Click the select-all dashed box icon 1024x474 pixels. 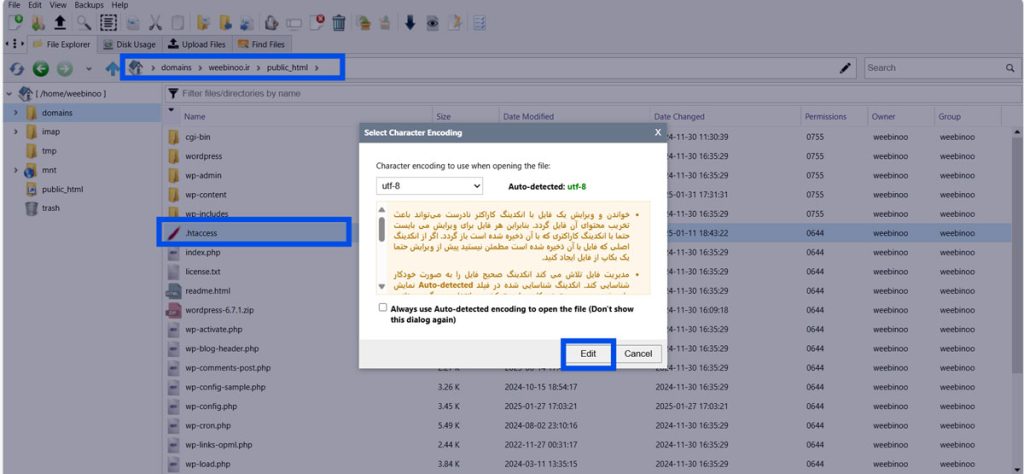108,23
